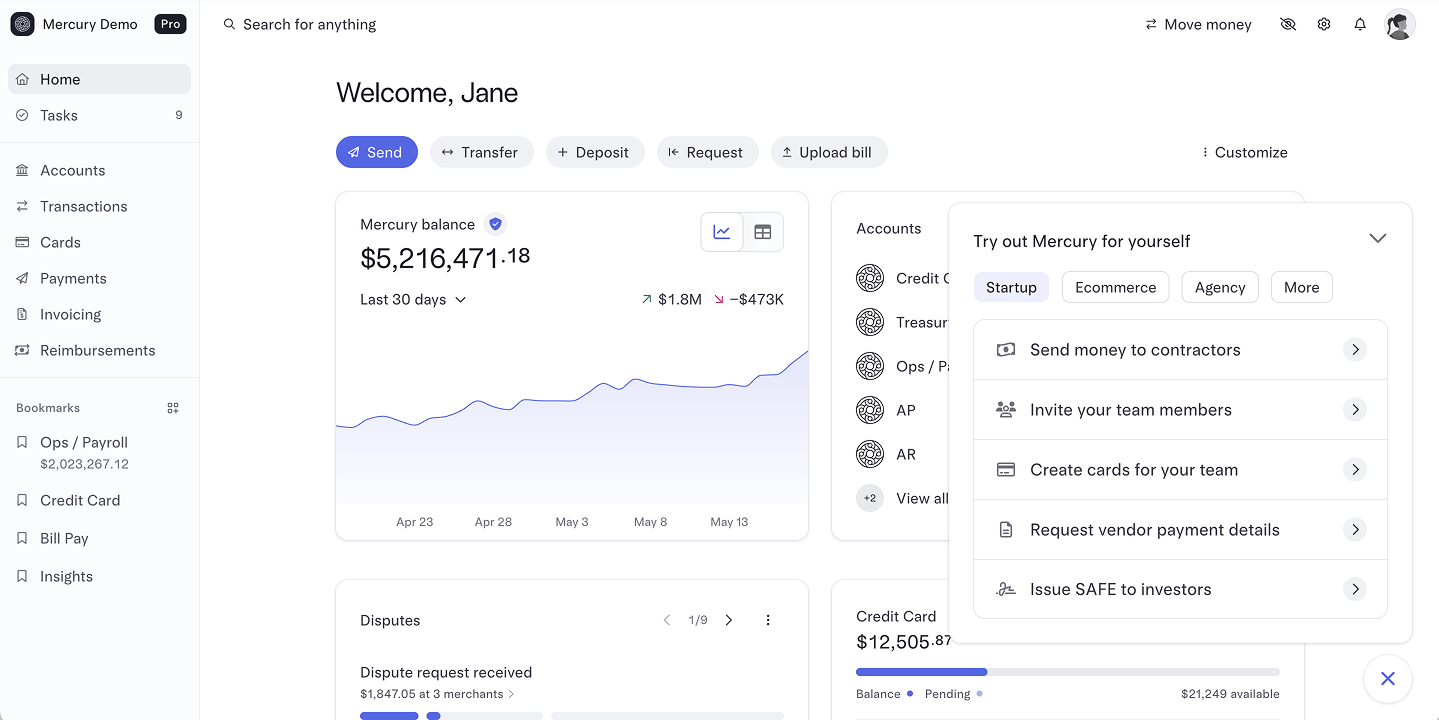
Task: Open Home in the sidebar
Action: (x=99, y=79)
